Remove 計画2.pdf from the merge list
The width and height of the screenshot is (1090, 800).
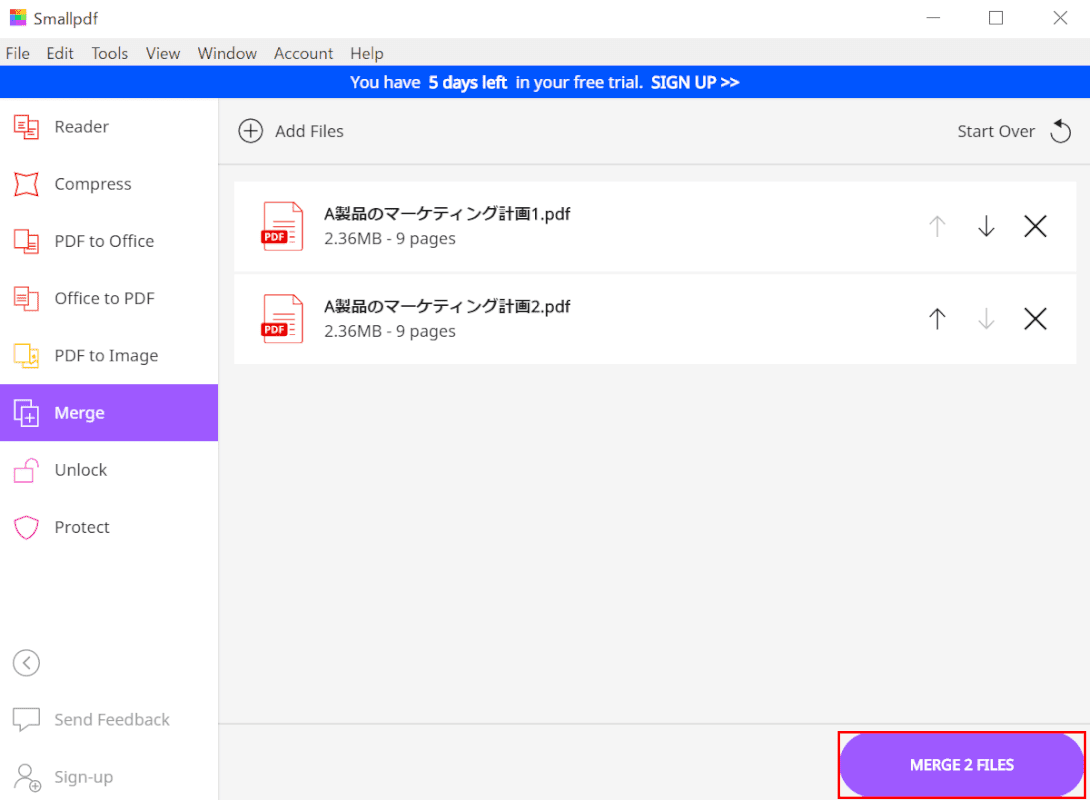click(1035, 319)
